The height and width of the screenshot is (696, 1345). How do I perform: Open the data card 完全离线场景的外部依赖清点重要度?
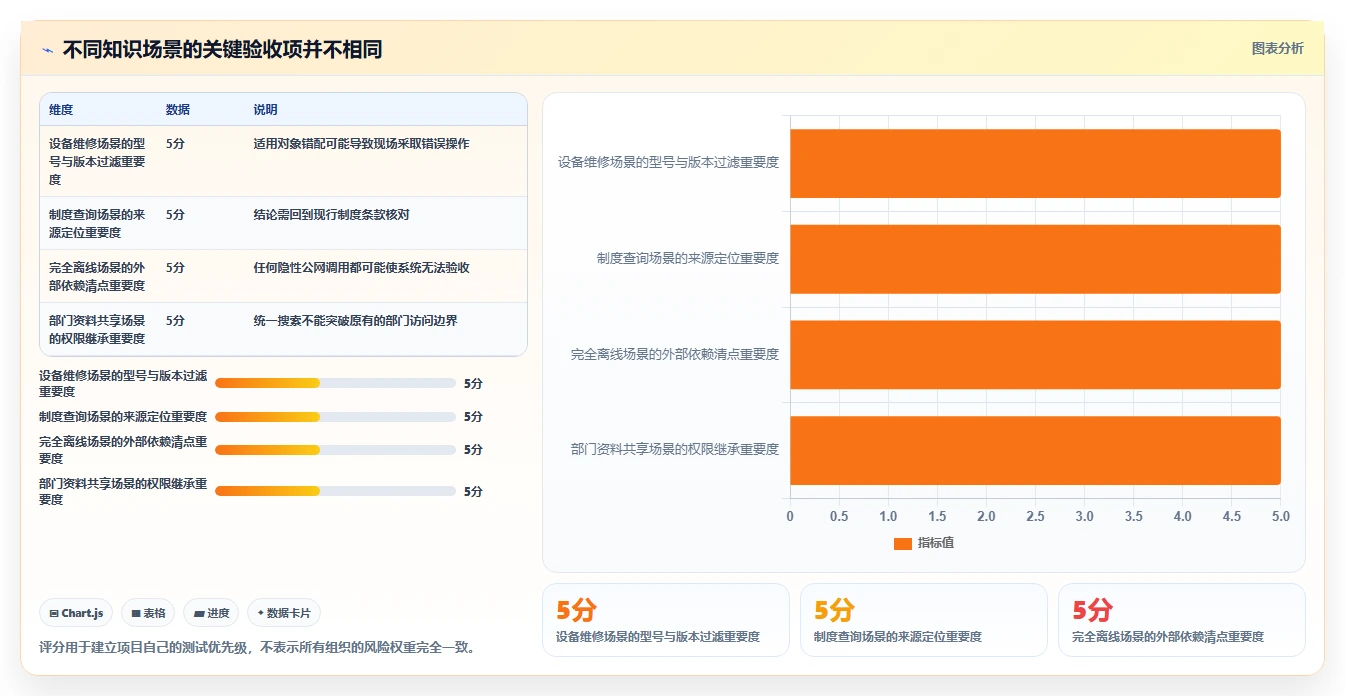click(1181, 620)
